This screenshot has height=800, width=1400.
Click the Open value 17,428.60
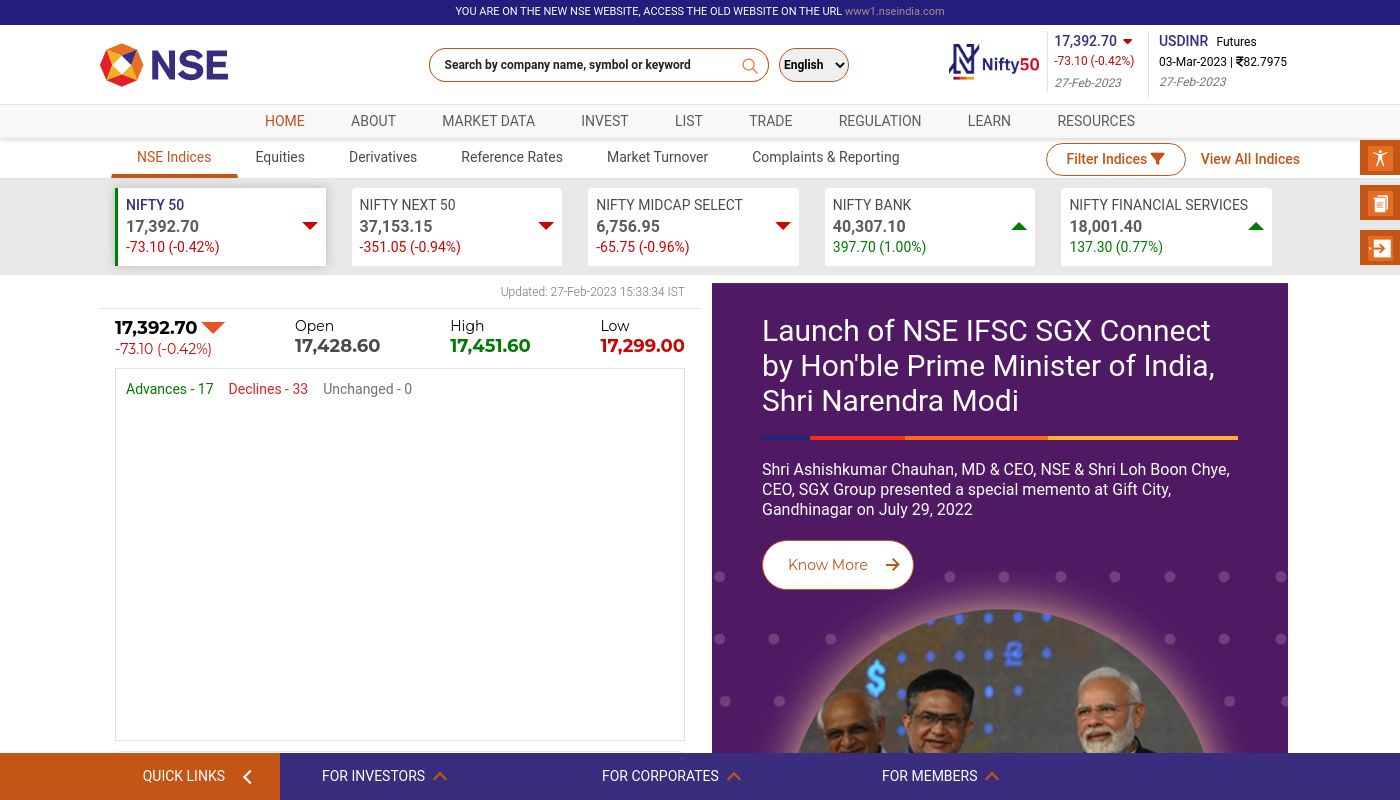coord(337,346)
